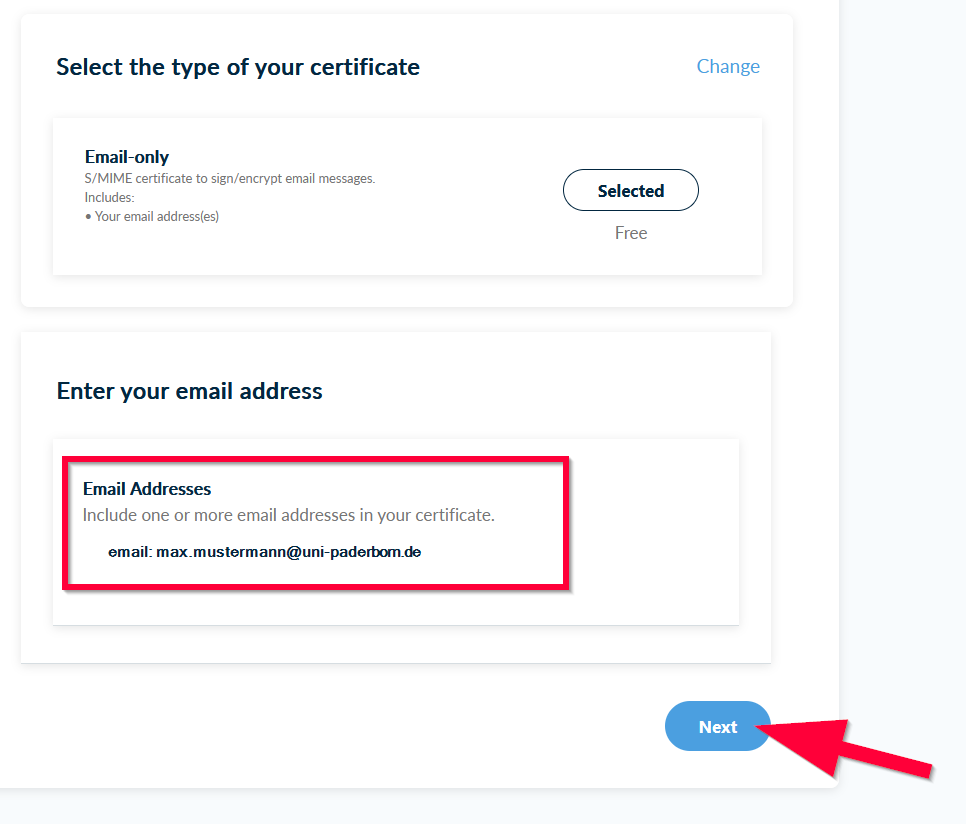Click the blank space right of the red box
This screenshot has width=966, height=824.
coord(655,530)
